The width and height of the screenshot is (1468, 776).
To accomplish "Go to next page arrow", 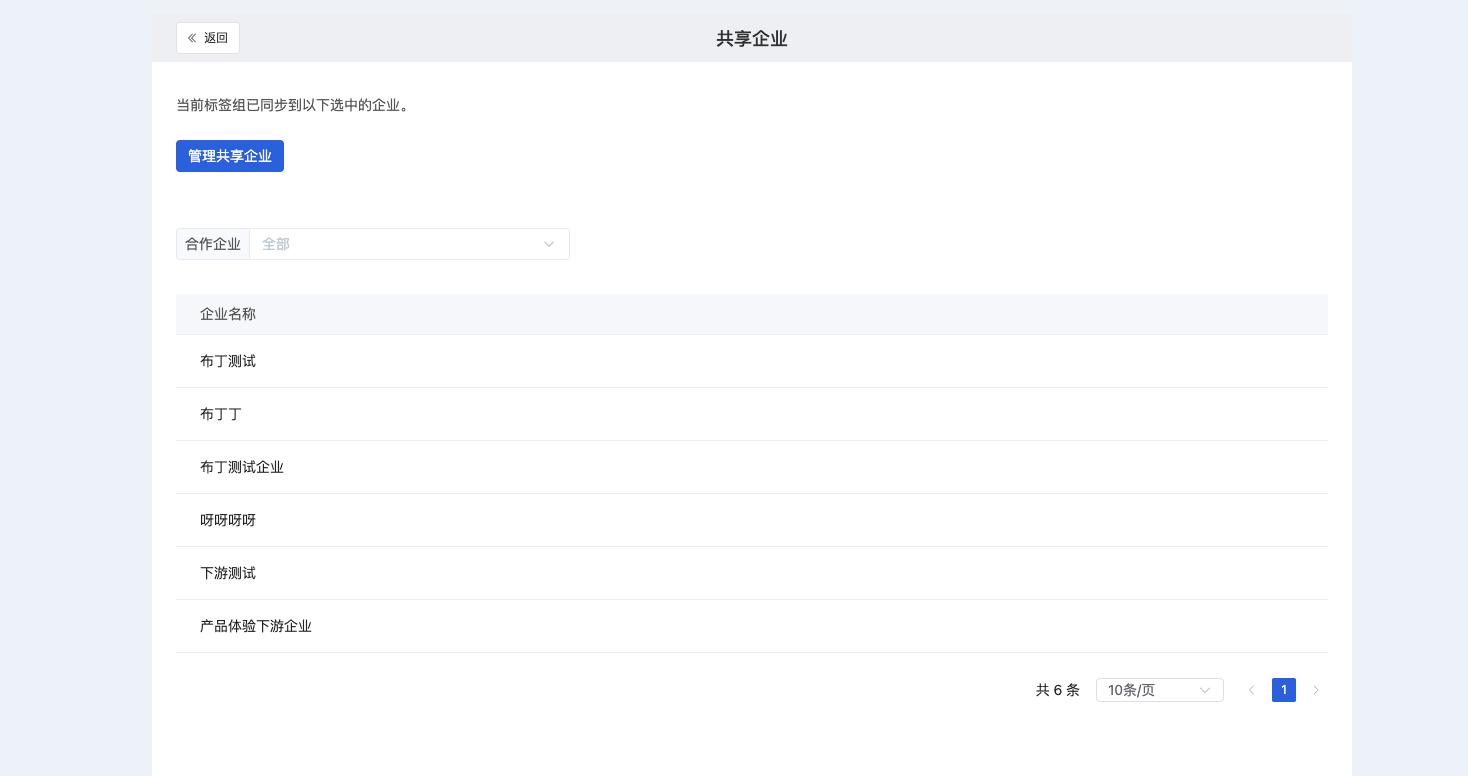I will point(1316,690).
